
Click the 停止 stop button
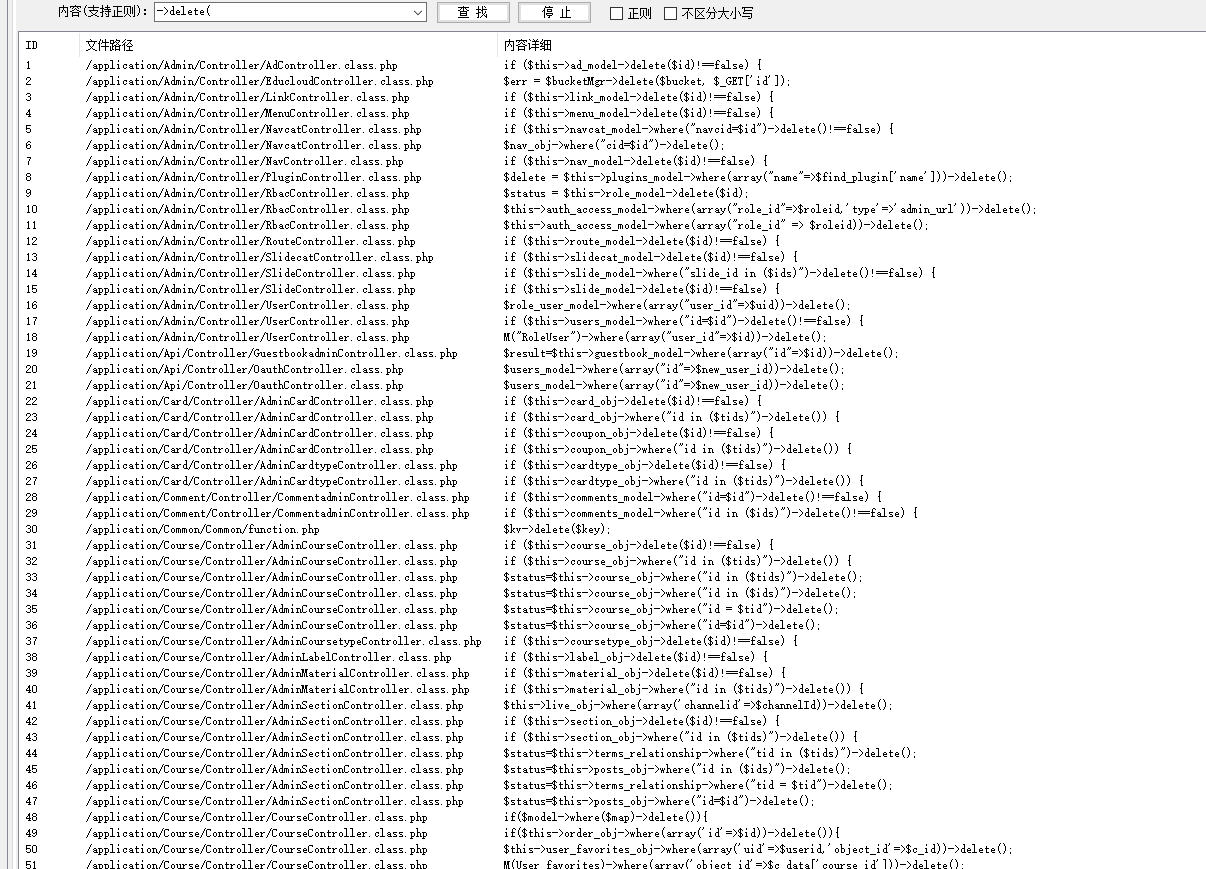click(556, 13)
